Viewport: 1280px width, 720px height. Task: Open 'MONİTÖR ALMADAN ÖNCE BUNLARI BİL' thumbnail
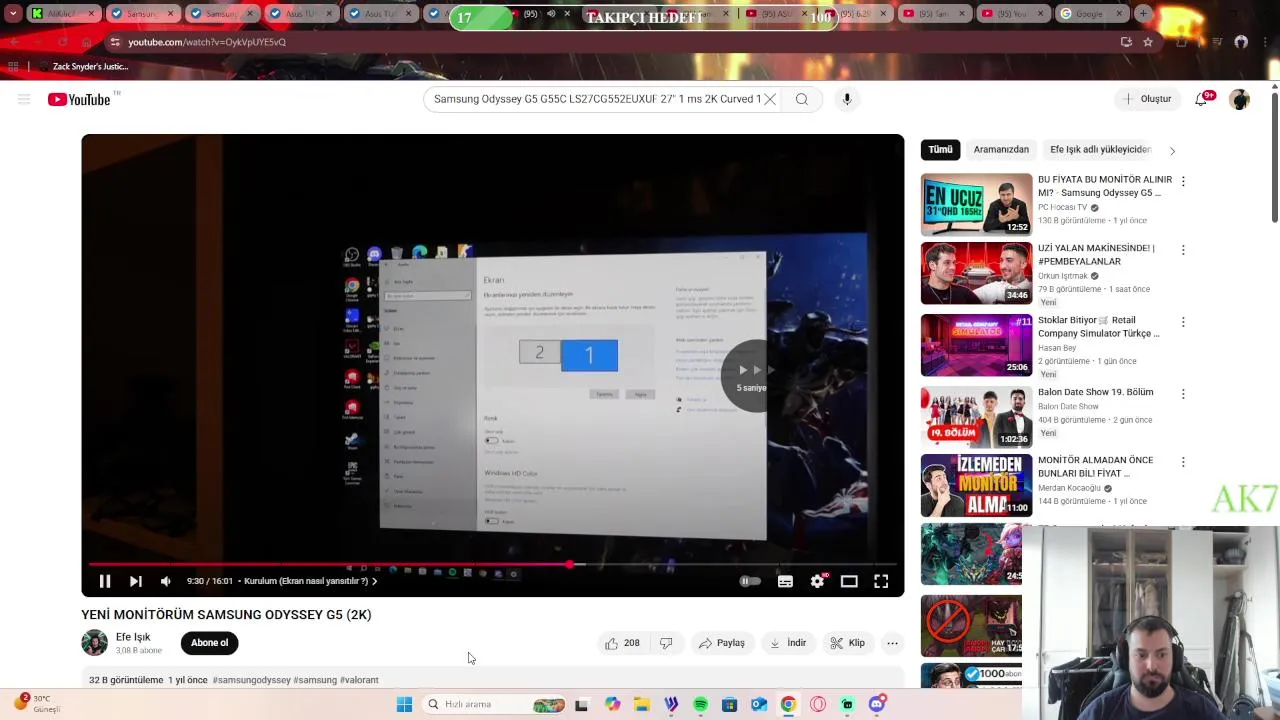pyautogui.click(x=976, y=485)
